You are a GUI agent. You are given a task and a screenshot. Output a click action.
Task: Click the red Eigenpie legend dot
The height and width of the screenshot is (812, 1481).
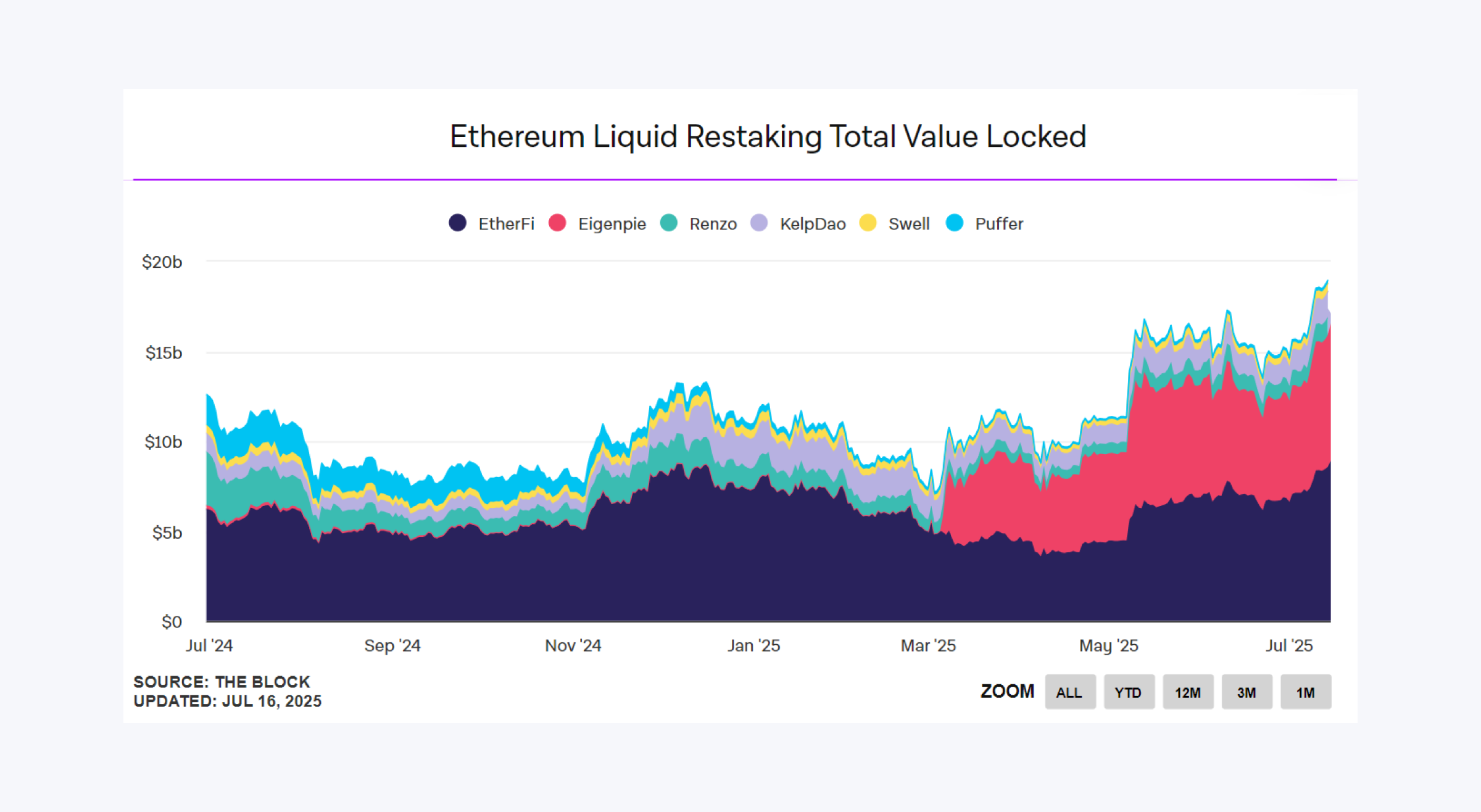(557, 223)
